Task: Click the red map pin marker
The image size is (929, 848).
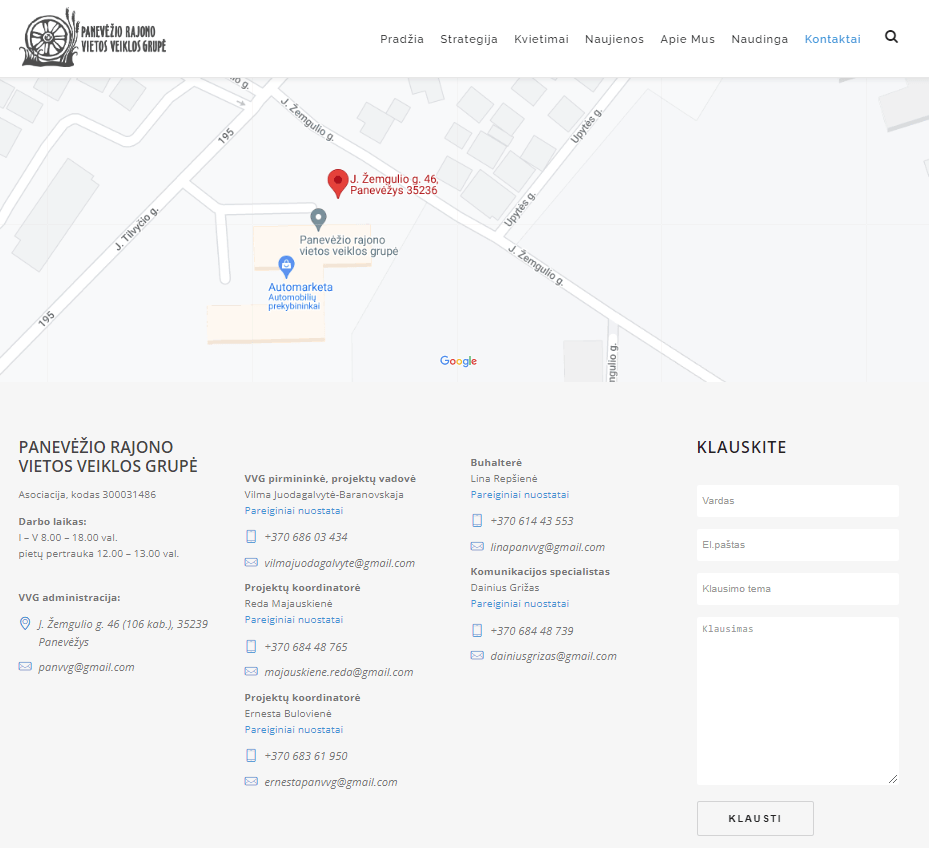Action: point(338,183)
